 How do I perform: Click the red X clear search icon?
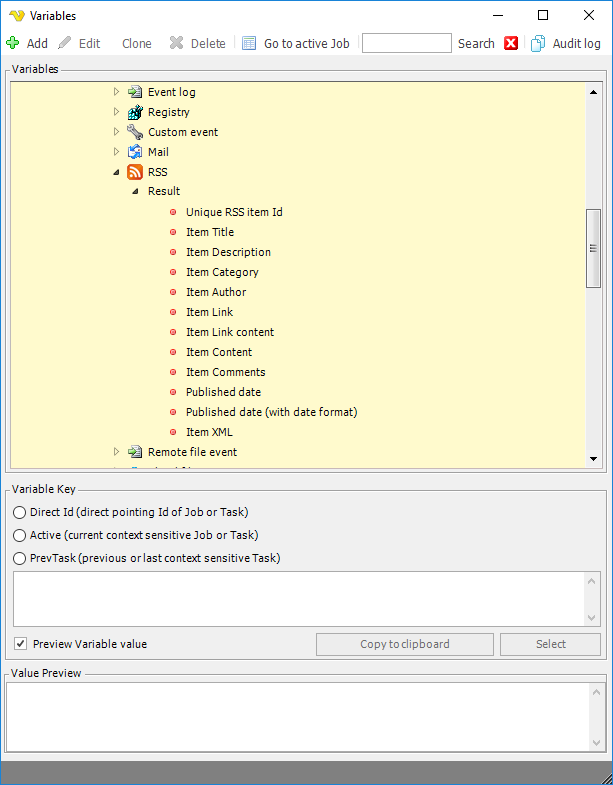click(x=511, y=43)
